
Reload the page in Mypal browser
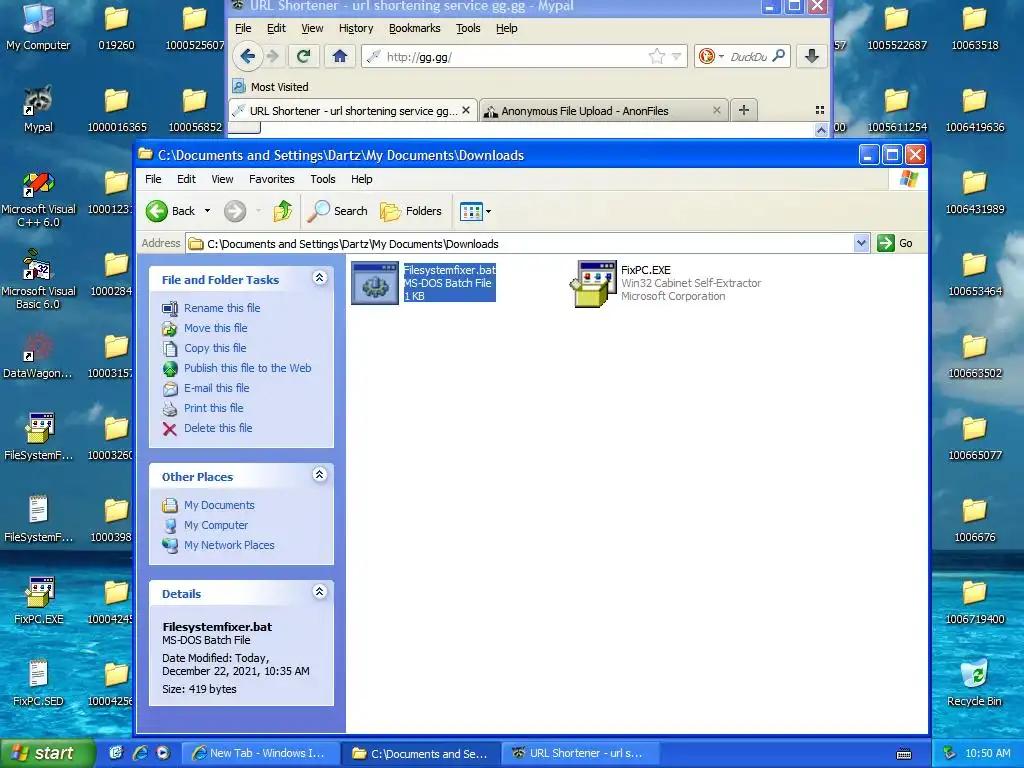303,56
